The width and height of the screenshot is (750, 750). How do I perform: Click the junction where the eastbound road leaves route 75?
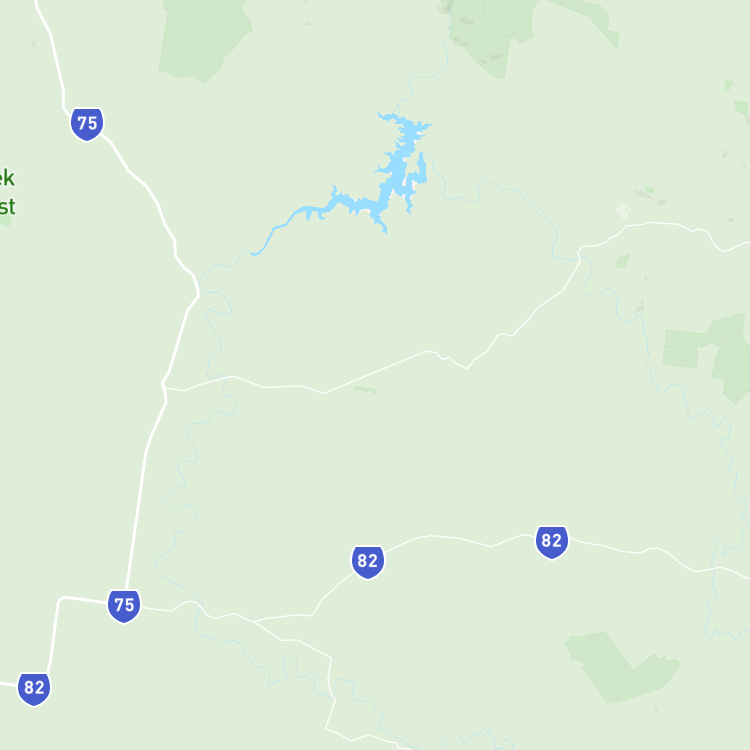[x=164, y=384]
